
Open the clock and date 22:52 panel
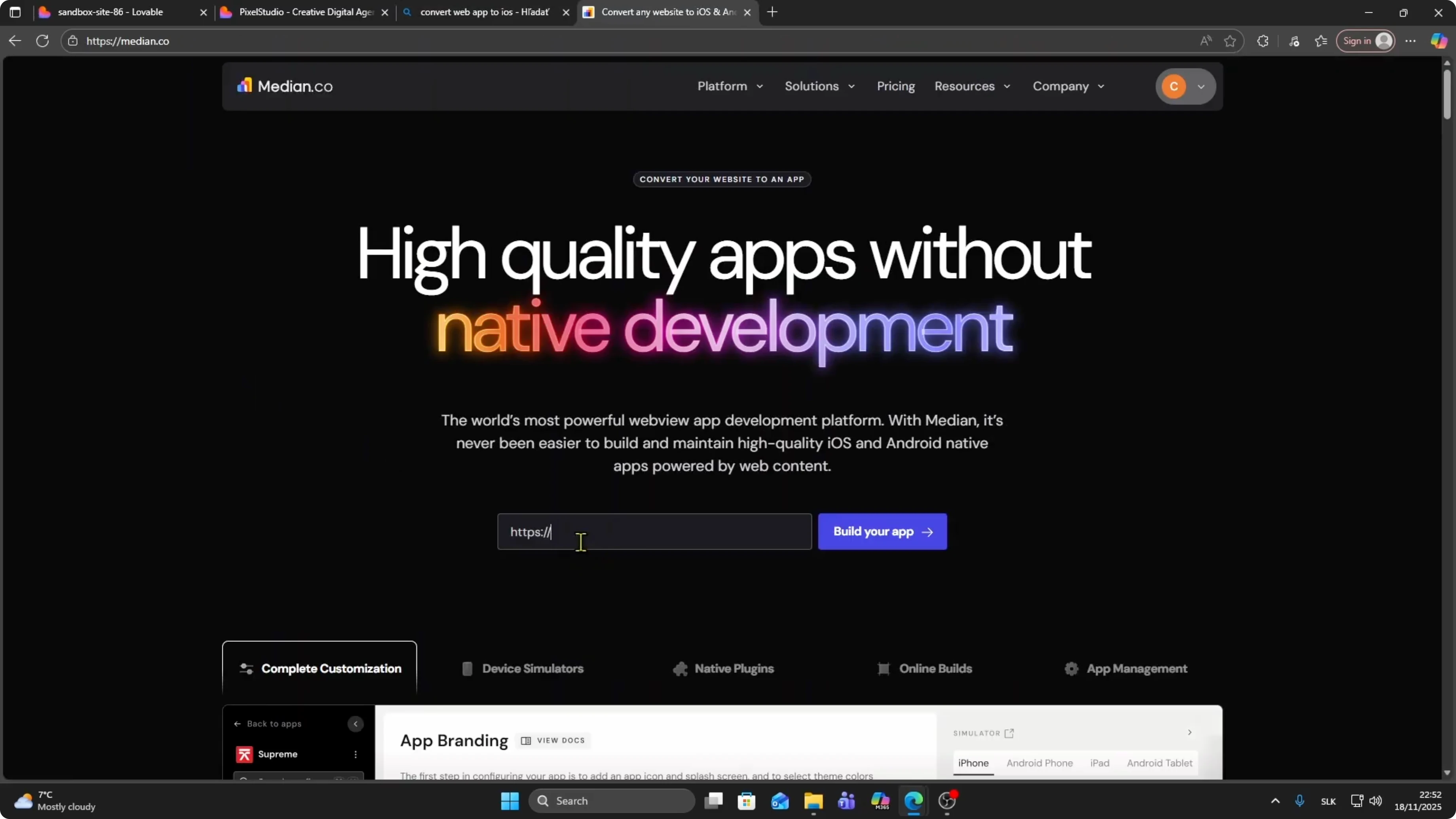click(x=1418, y=800)
